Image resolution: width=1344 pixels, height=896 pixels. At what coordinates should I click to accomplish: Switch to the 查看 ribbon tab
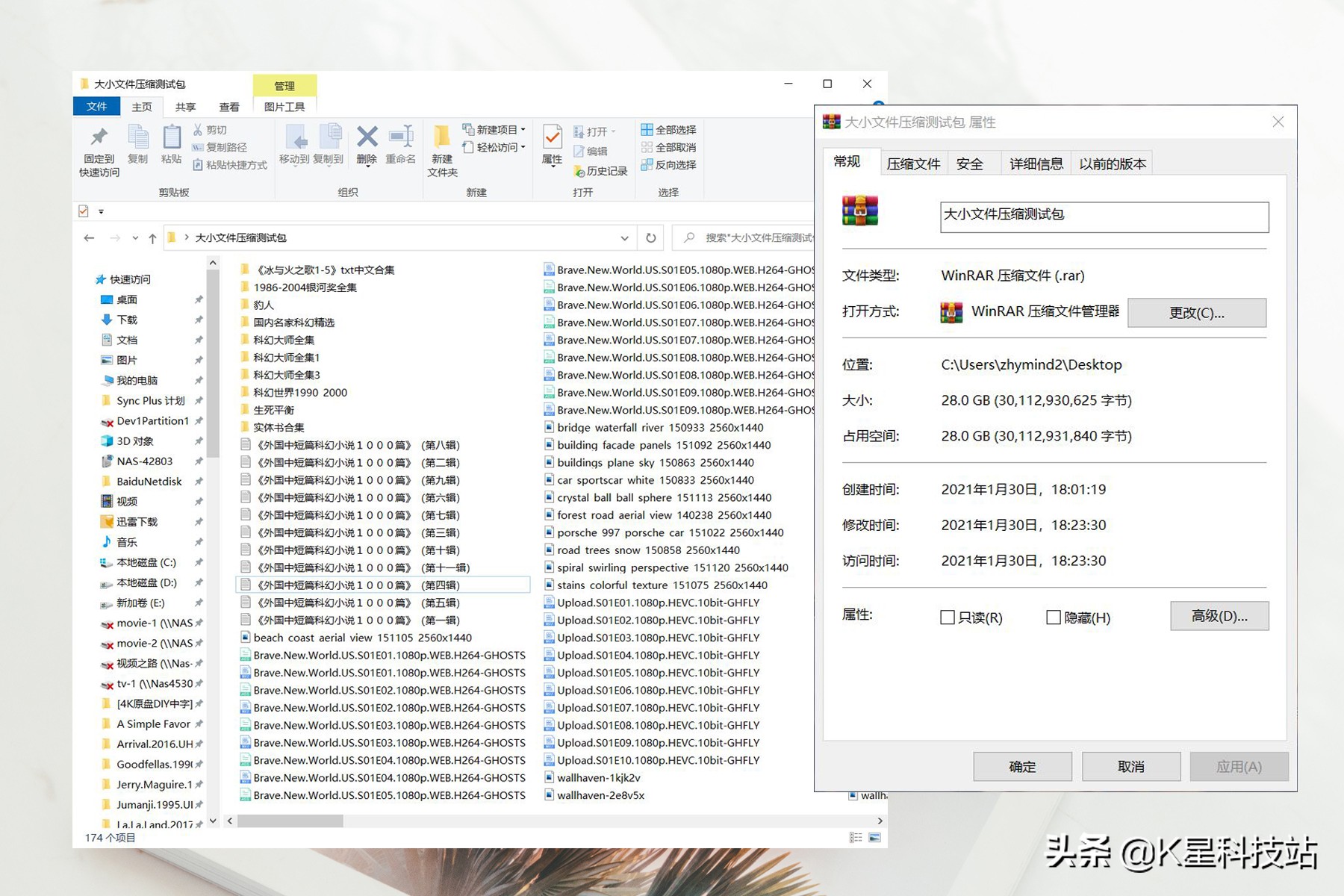(229, 106)
